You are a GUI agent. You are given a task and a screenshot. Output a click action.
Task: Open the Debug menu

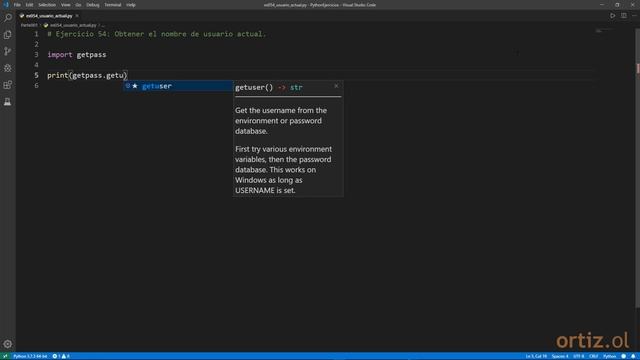93,5
